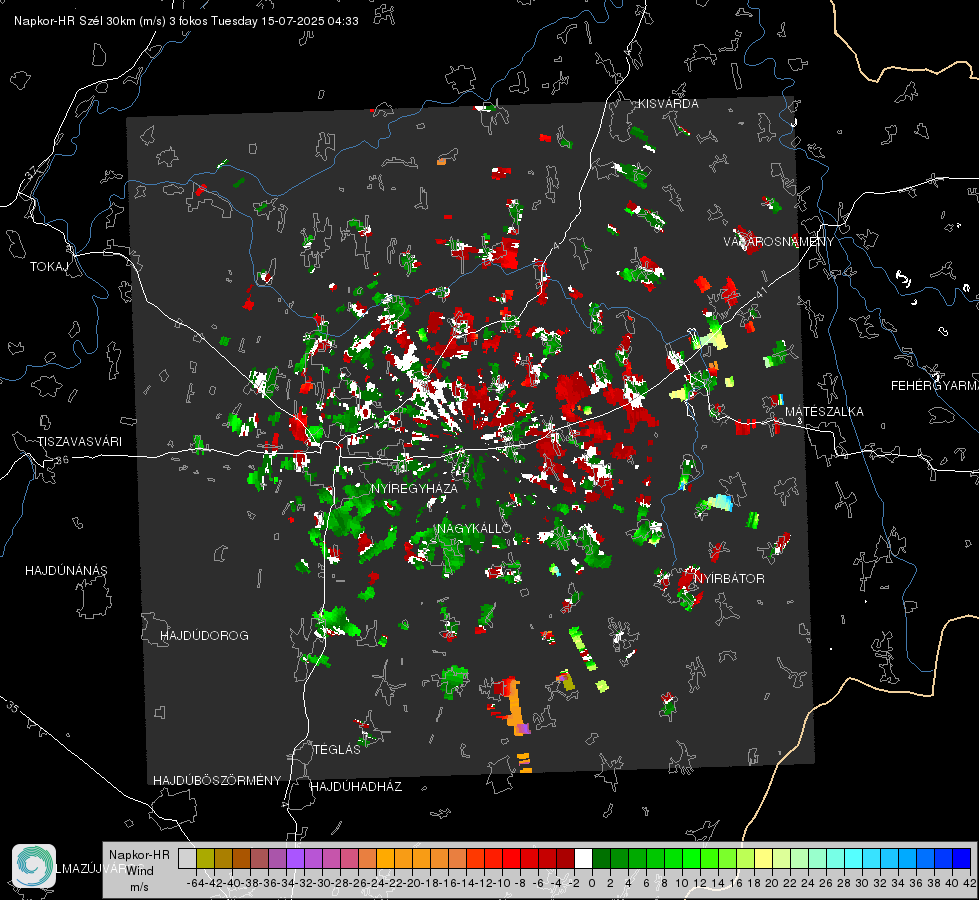The height and width of the screenshot is (900, 979).
Task: Click the NYÍRBÁTOR label
Action: (x=729, y=579)
